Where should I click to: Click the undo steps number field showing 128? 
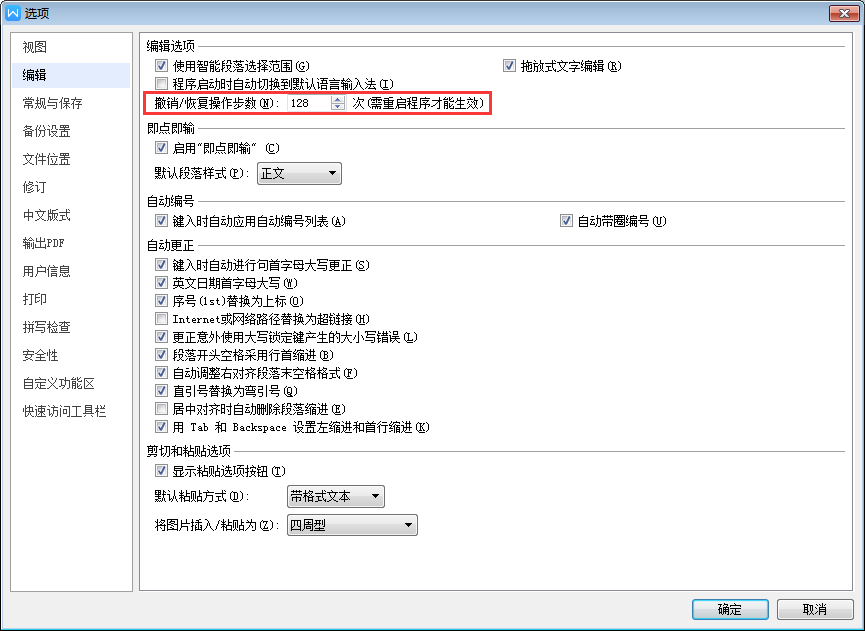[x=309, y=103]
